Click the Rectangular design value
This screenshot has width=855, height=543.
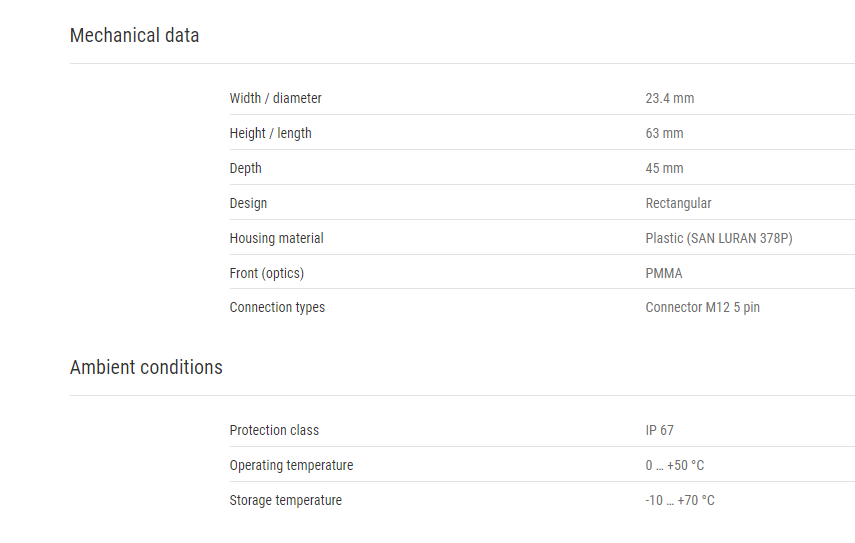pos(678,203)
